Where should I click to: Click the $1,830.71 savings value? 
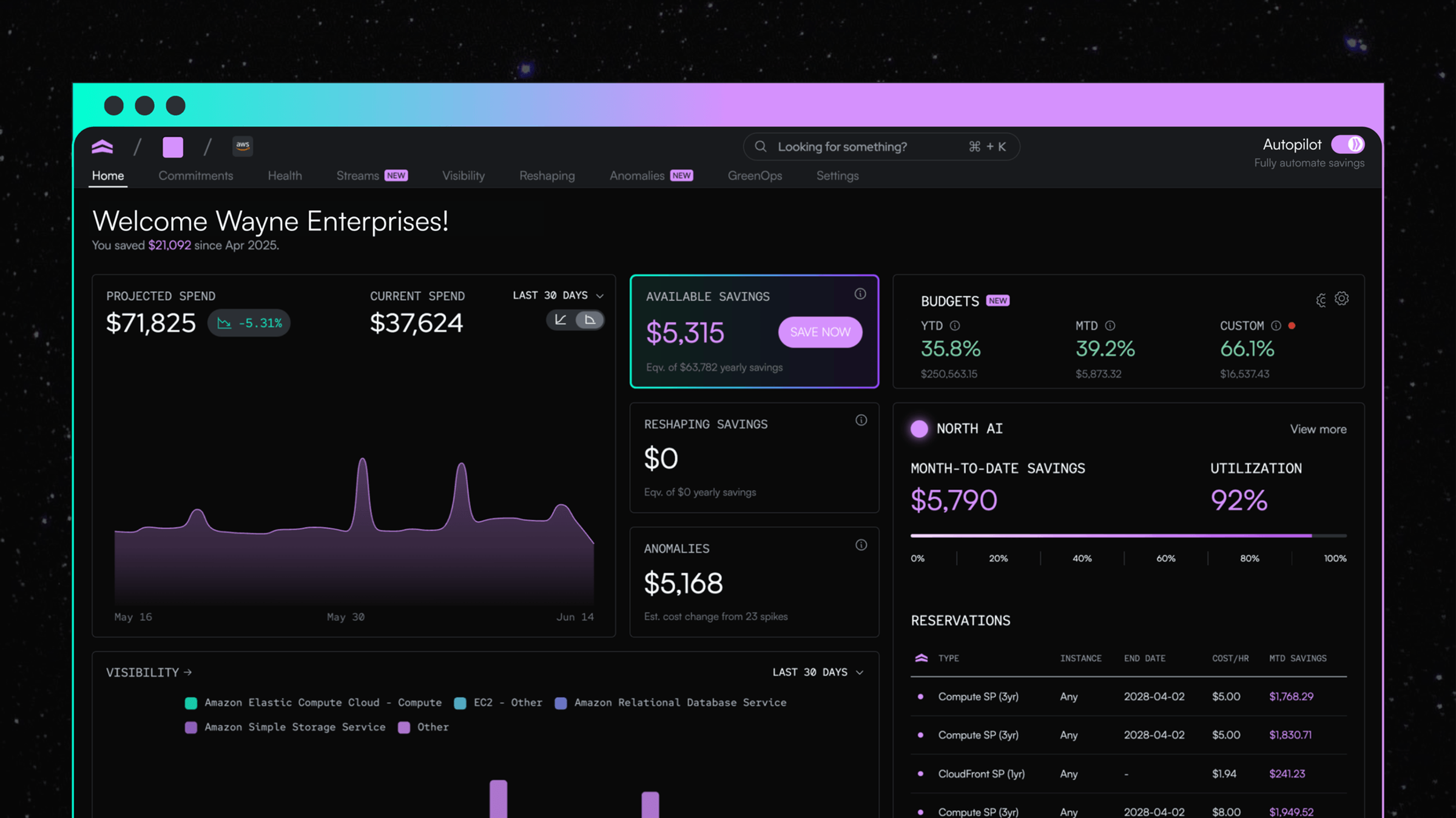click(1290, 735)
